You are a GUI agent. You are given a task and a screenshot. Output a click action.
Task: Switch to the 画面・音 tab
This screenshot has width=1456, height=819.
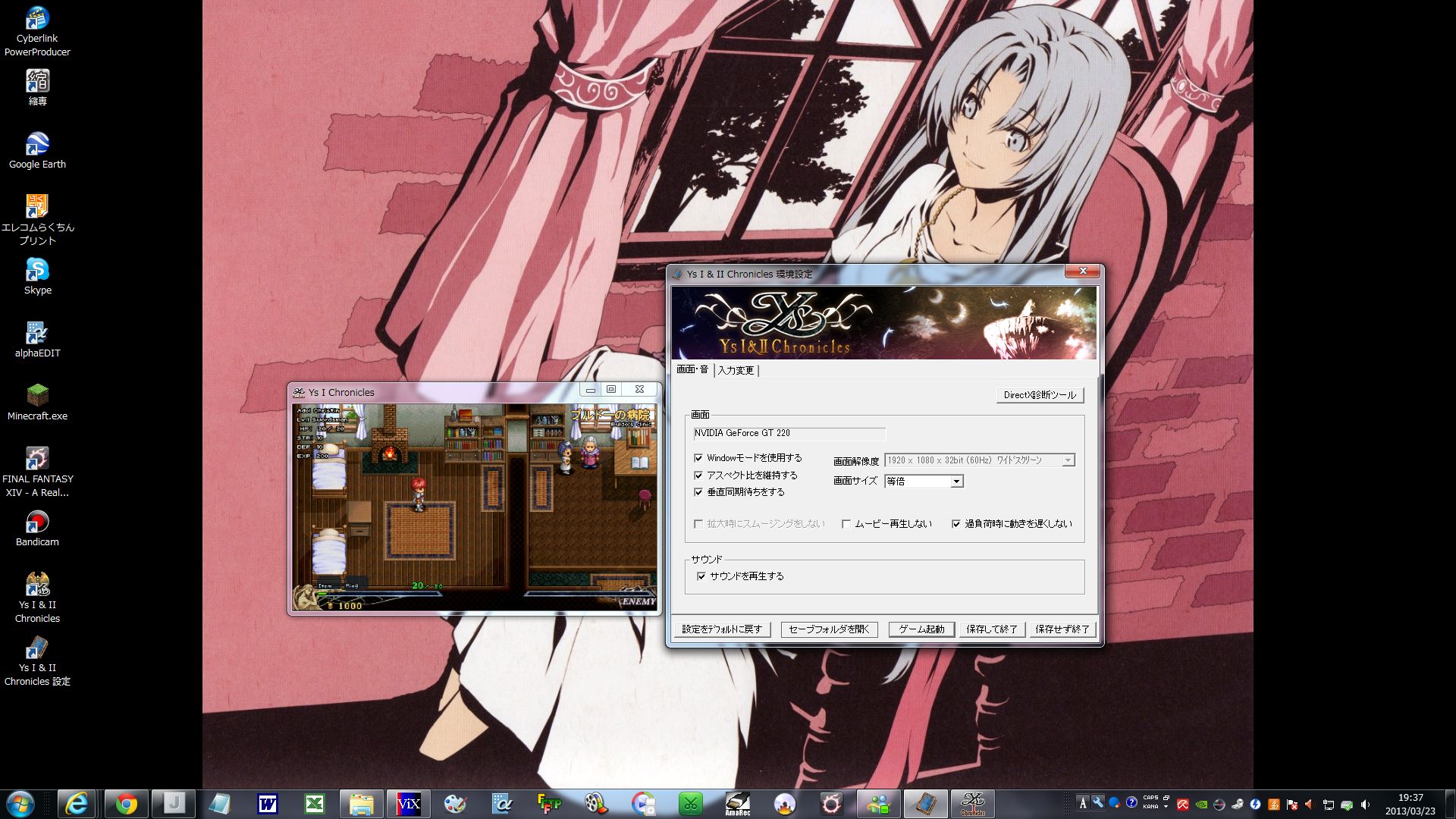692,369
